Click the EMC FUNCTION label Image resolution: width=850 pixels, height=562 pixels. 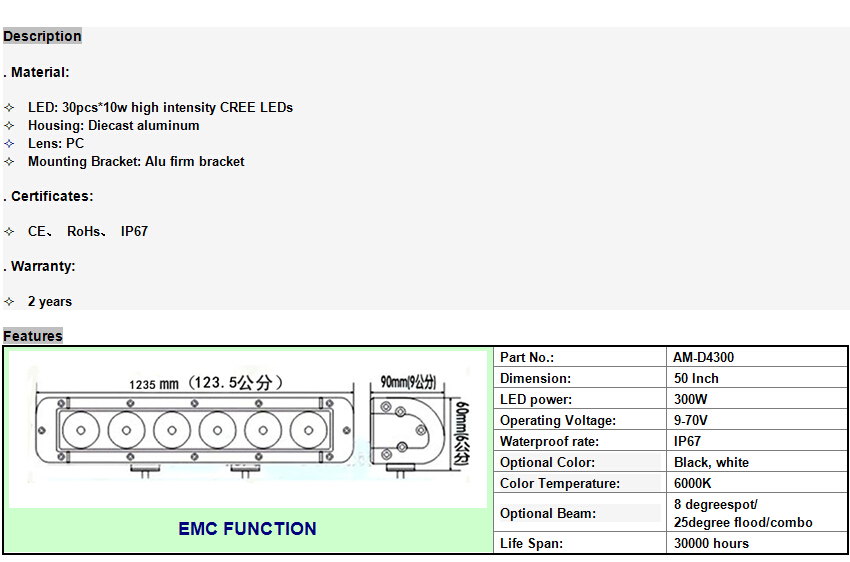click(x=247, y=529)
